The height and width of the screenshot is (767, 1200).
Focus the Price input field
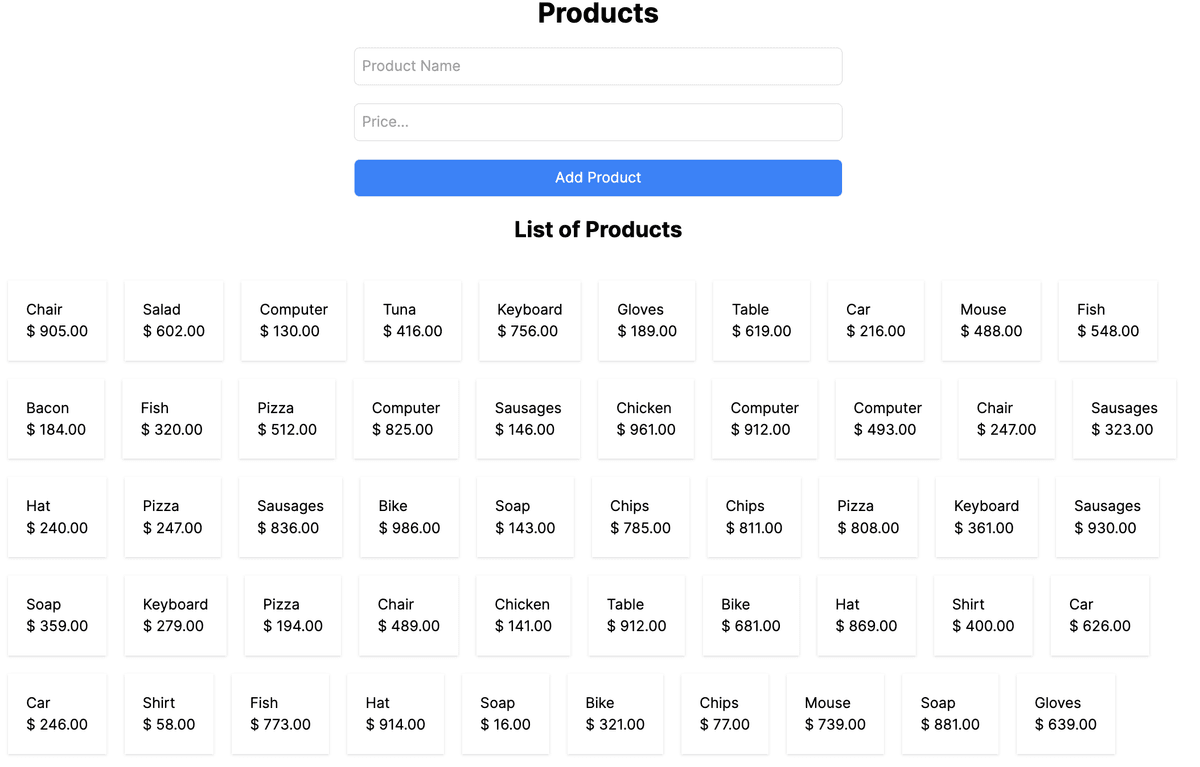[598, 122]
